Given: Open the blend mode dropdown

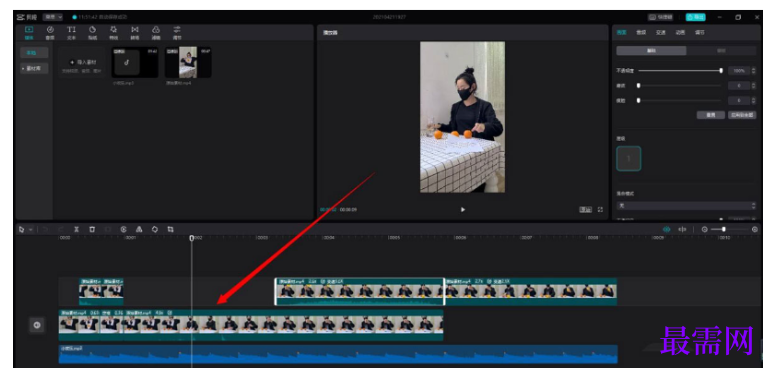Looking at the screenshot, I should pyautogui.click(x=686, y=205).
